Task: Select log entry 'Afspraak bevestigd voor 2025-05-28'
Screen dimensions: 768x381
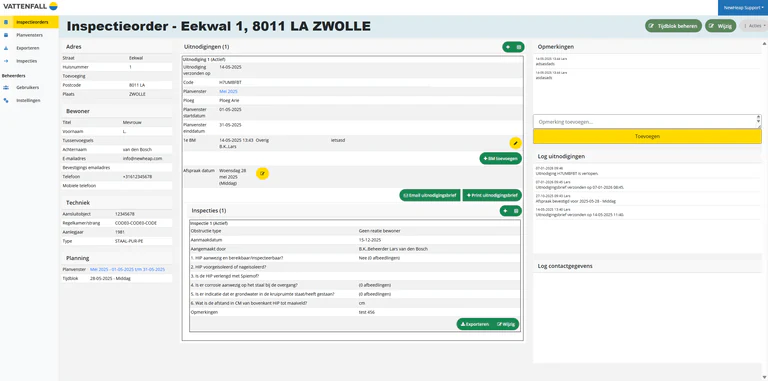Action: [x=576, y=201]
